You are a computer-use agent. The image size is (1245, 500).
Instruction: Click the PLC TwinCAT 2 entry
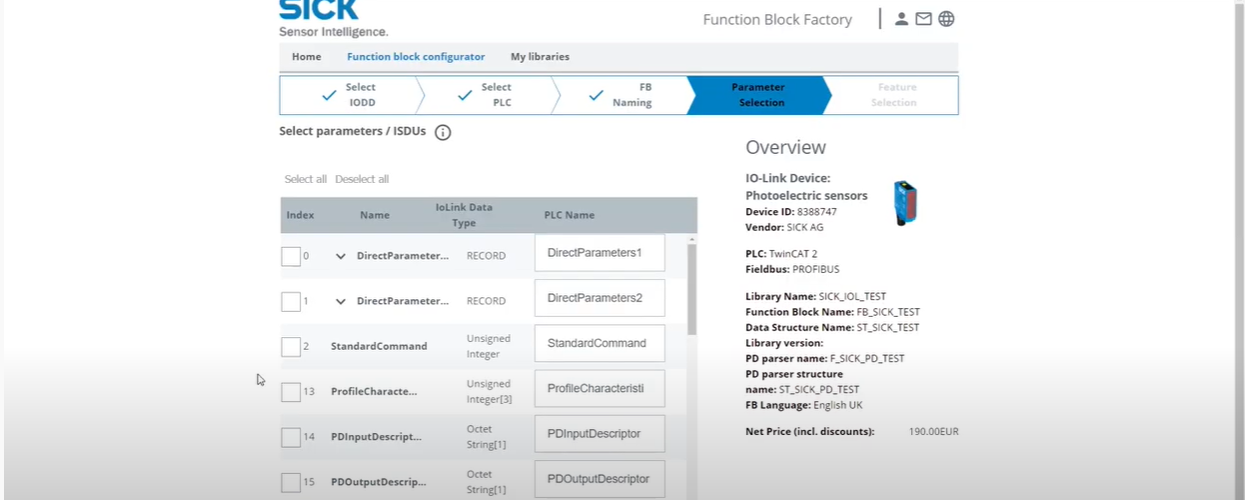pos(781,254)
